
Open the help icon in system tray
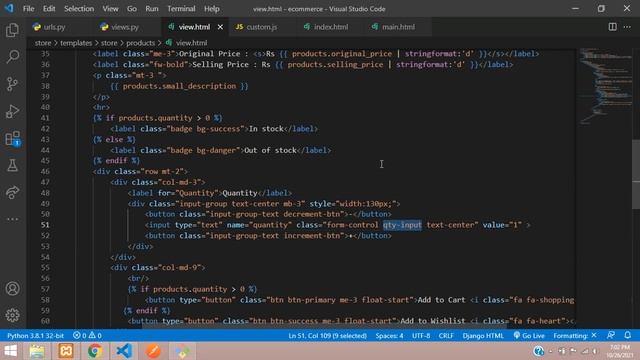(538, 351)
